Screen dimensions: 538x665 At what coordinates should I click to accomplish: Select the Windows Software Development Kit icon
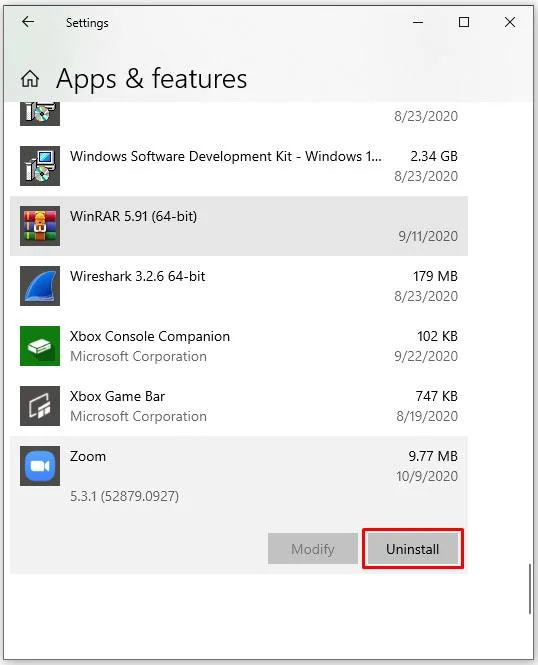40,166
